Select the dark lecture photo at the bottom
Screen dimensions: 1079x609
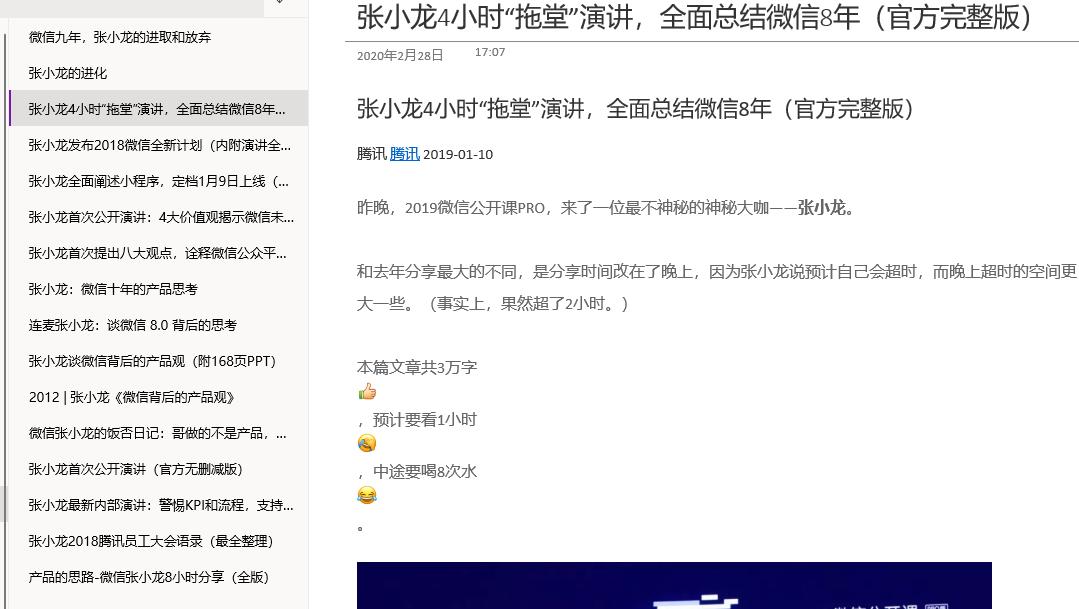pyautogui.click(x=674, y=590)
